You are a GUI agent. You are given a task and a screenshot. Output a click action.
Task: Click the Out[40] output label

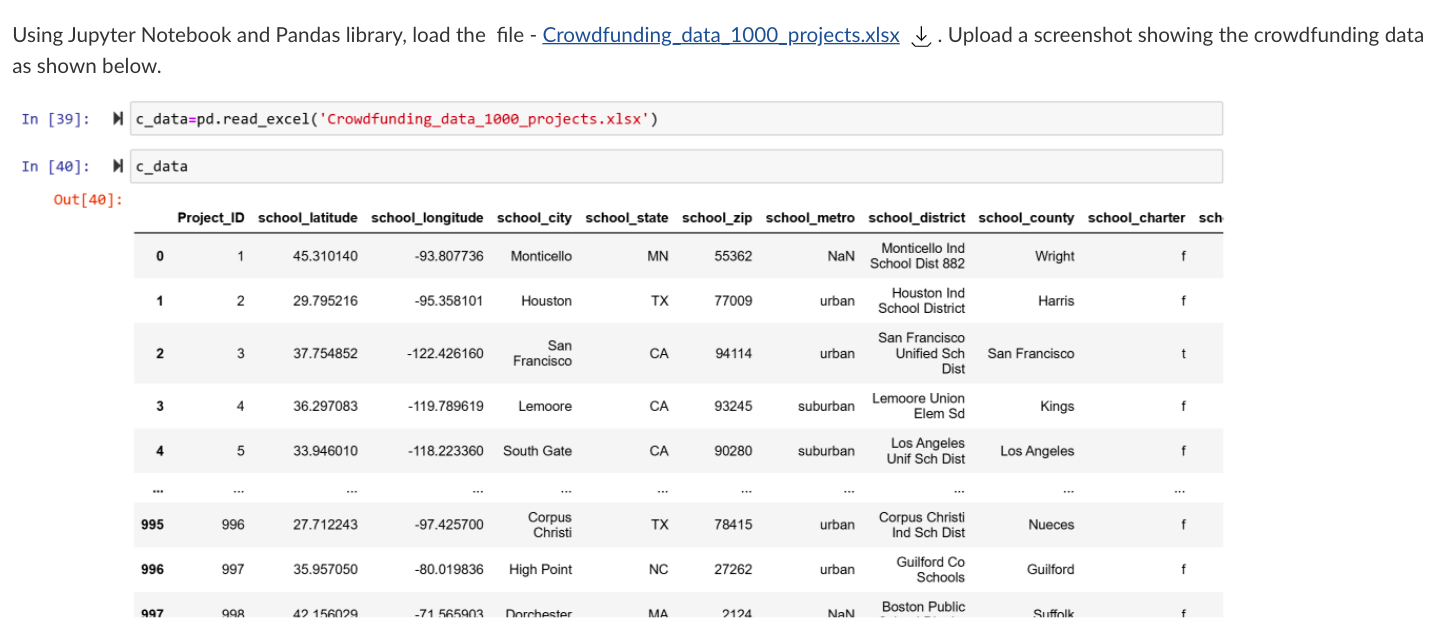[88, 200]
